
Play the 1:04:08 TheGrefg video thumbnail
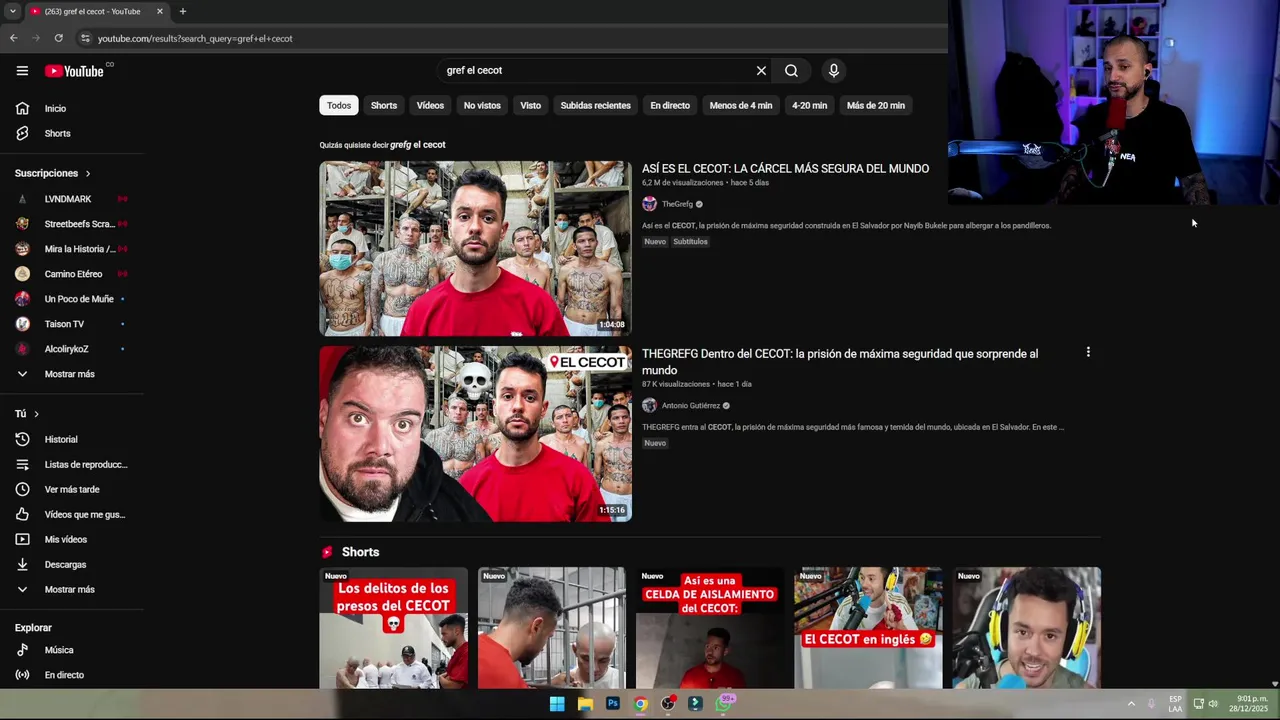point(475,248)
